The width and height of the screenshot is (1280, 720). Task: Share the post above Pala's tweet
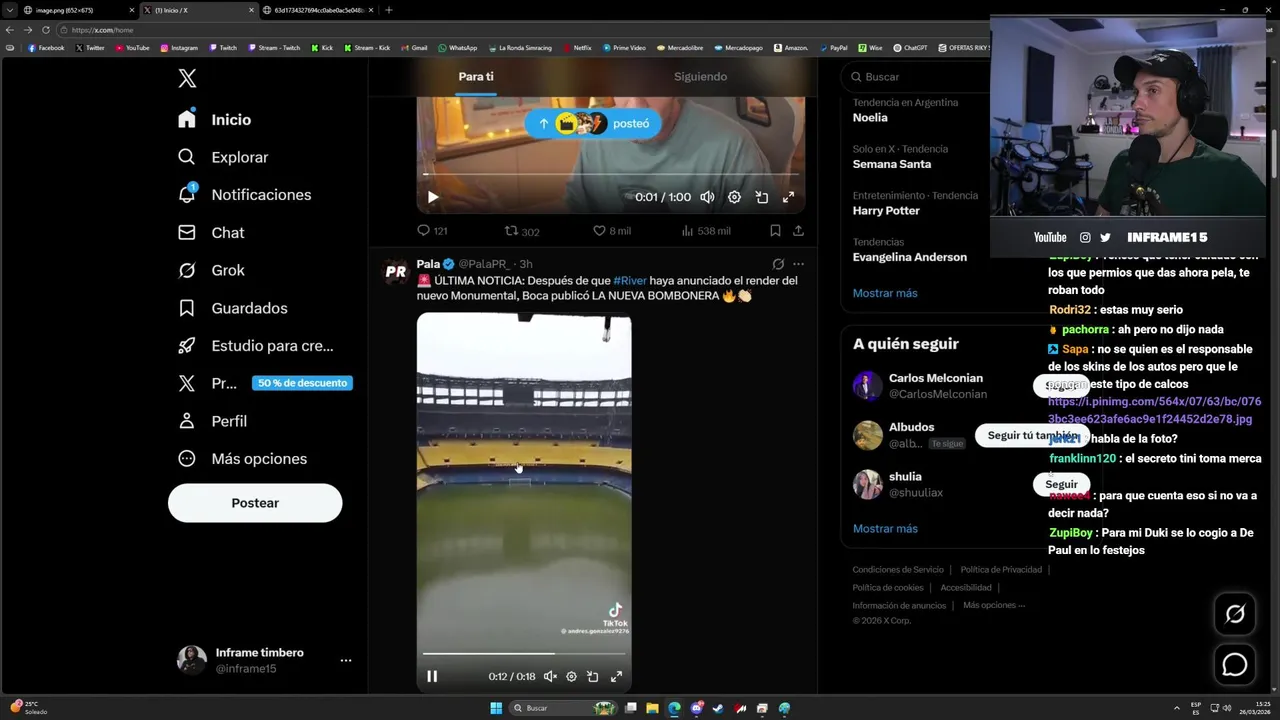tap(798, 231)
